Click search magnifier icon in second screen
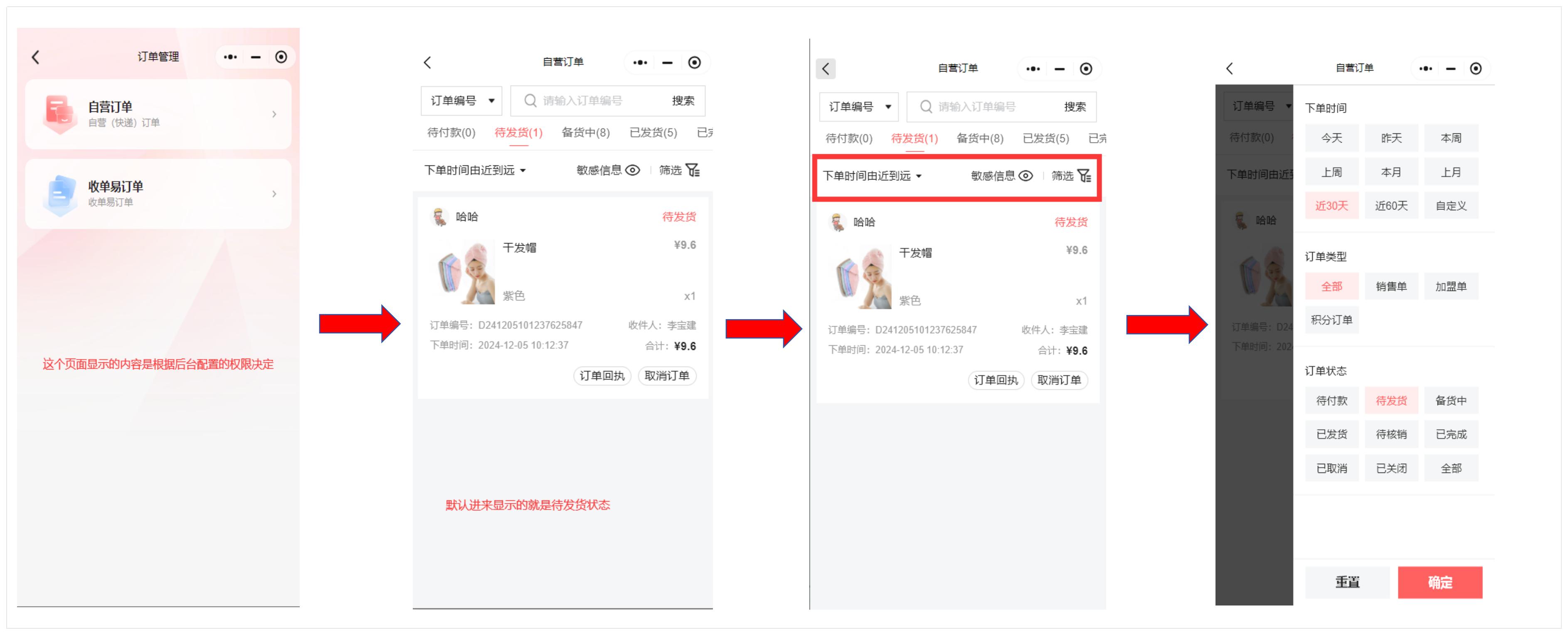1568x635 pixels. click(x=530, y=101)
